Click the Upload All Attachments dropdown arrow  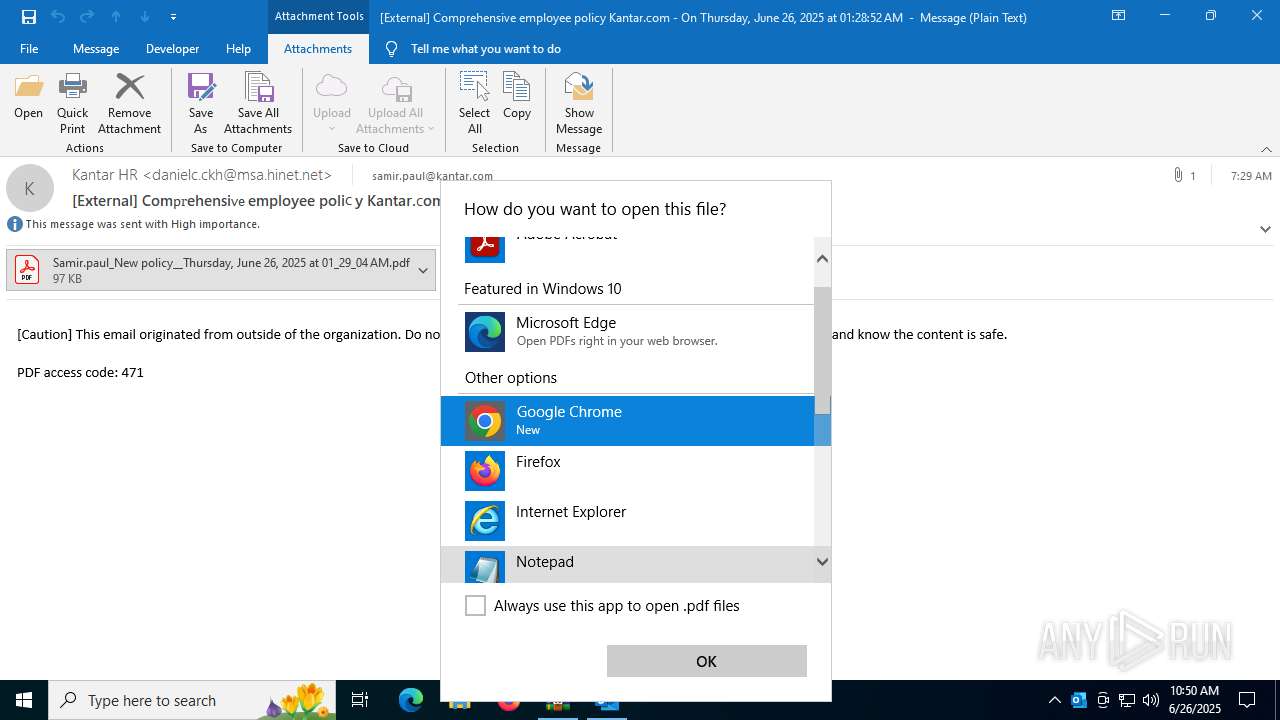pos(431,129)
